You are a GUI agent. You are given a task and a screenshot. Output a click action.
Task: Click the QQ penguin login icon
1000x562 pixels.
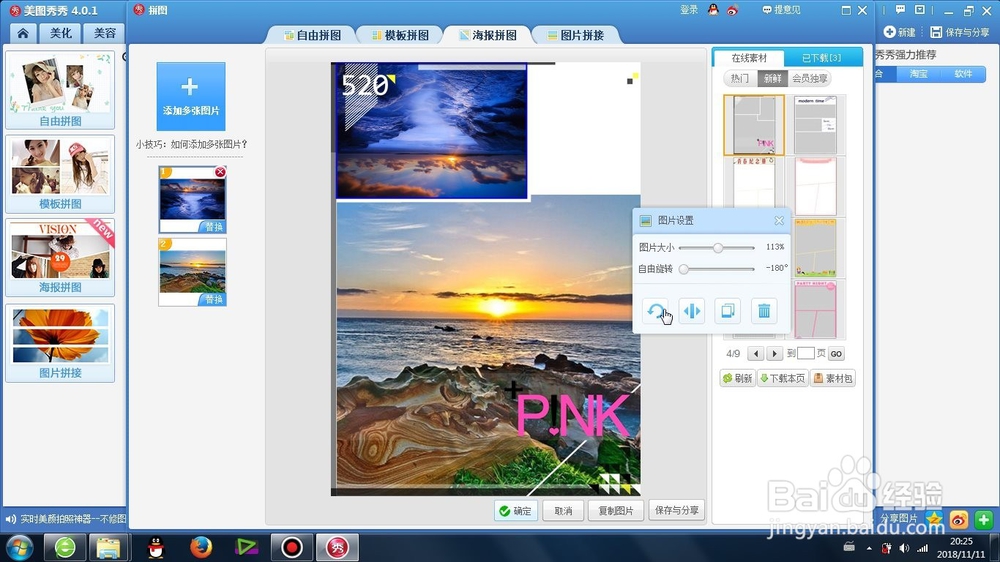pos(713,10)
